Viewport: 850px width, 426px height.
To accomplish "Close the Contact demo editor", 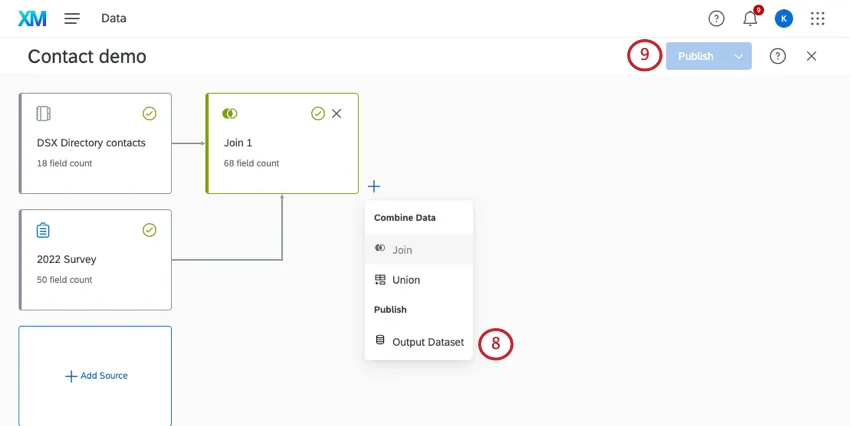I will click(811, 56).
